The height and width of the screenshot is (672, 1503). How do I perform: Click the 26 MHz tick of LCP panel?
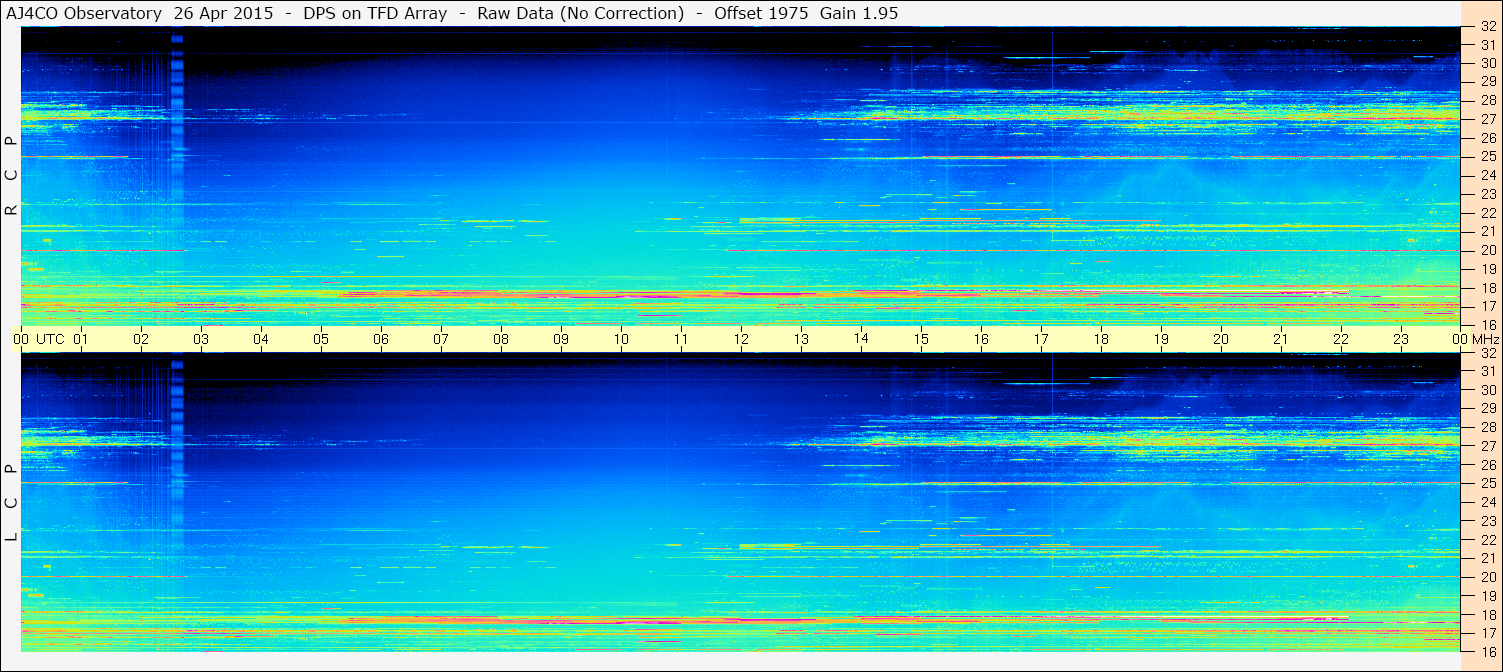(x=1487, y=465)
